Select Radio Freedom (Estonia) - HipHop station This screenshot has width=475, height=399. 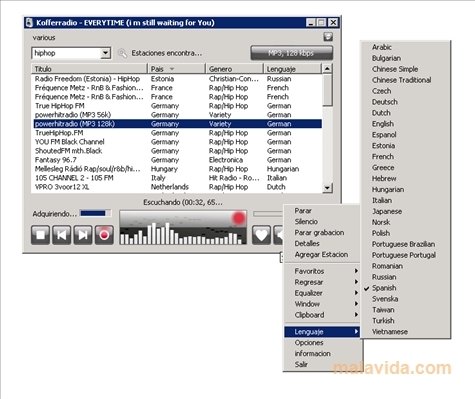177,79
